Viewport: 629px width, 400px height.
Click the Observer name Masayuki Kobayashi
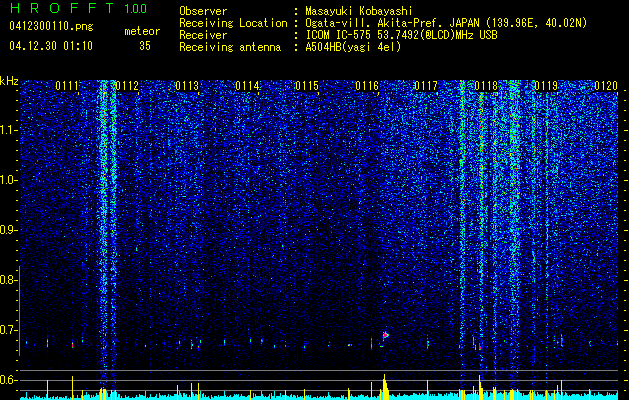pos(359,11)
